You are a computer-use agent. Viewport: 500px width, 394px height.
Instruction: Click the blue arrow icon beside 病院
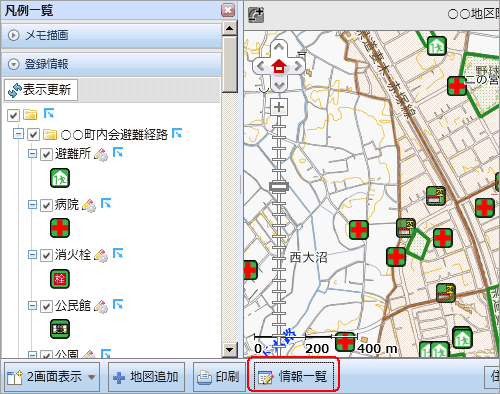[106, 203]
